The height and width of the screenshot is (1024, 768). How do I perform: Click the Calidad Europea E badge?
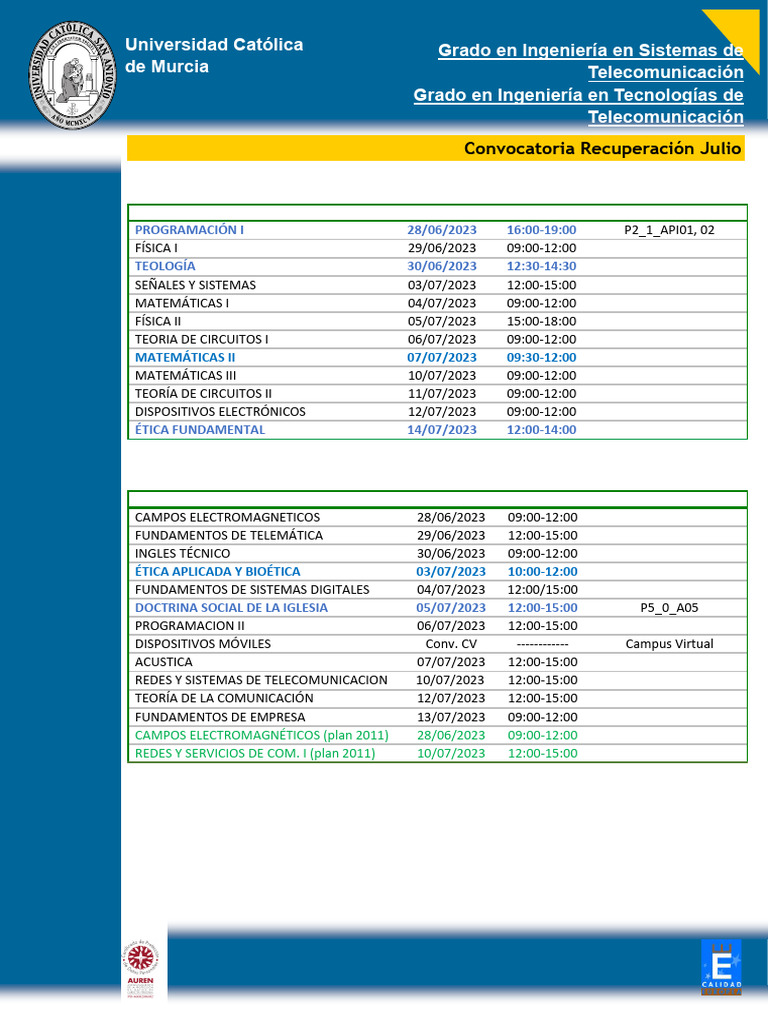(721, 967)
